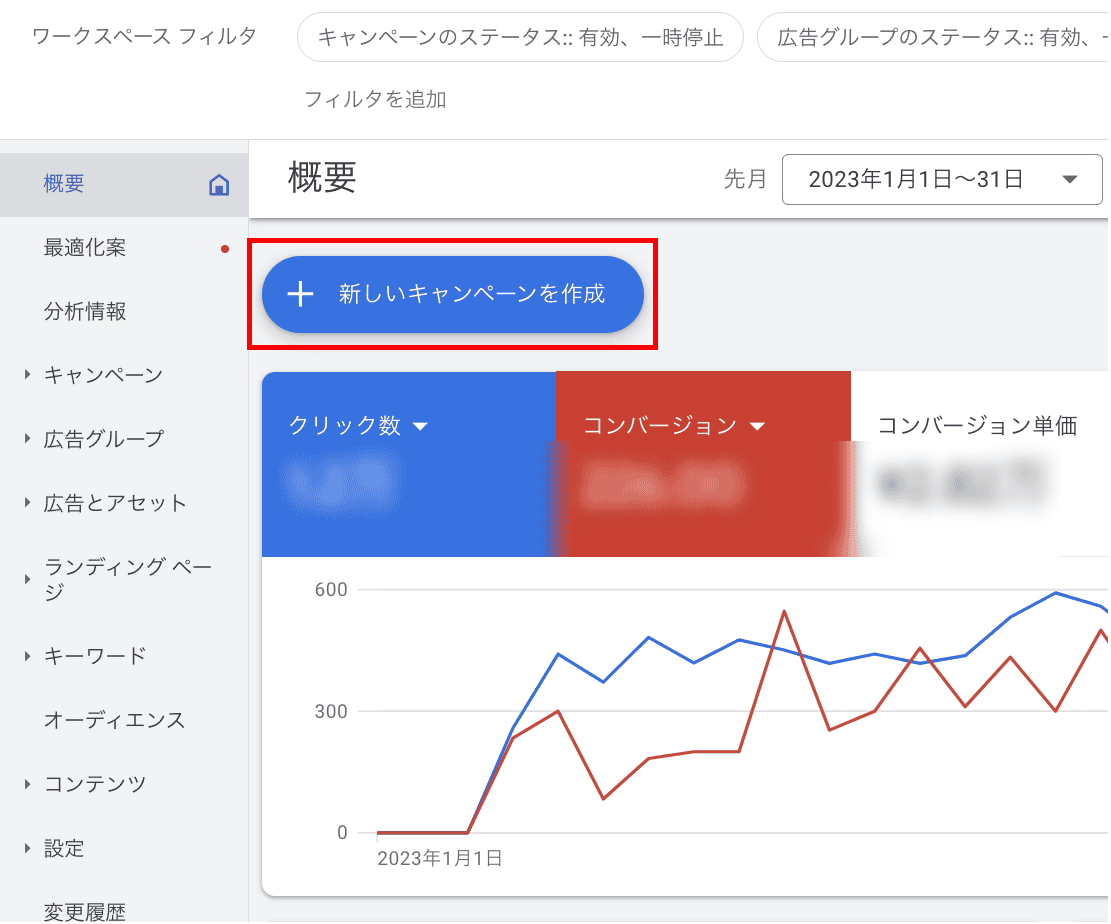Viewport: 1111px width, 924px height.
Task: Click the キャンペーンのステータス filter chip
Action: click(x=520, y=37)
